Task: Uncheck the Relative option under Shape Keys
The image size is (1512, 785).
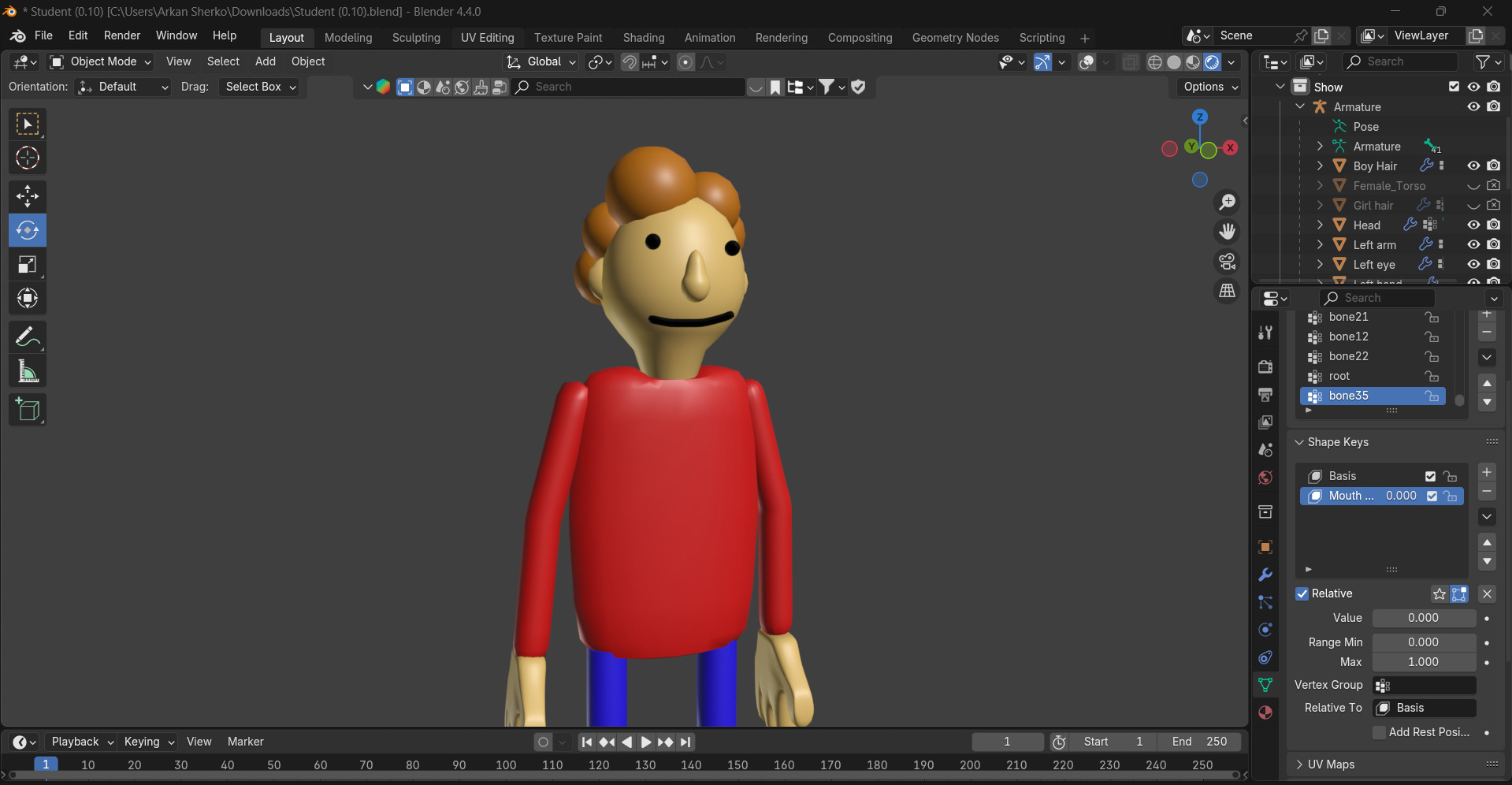Action: pos(1302,593)
